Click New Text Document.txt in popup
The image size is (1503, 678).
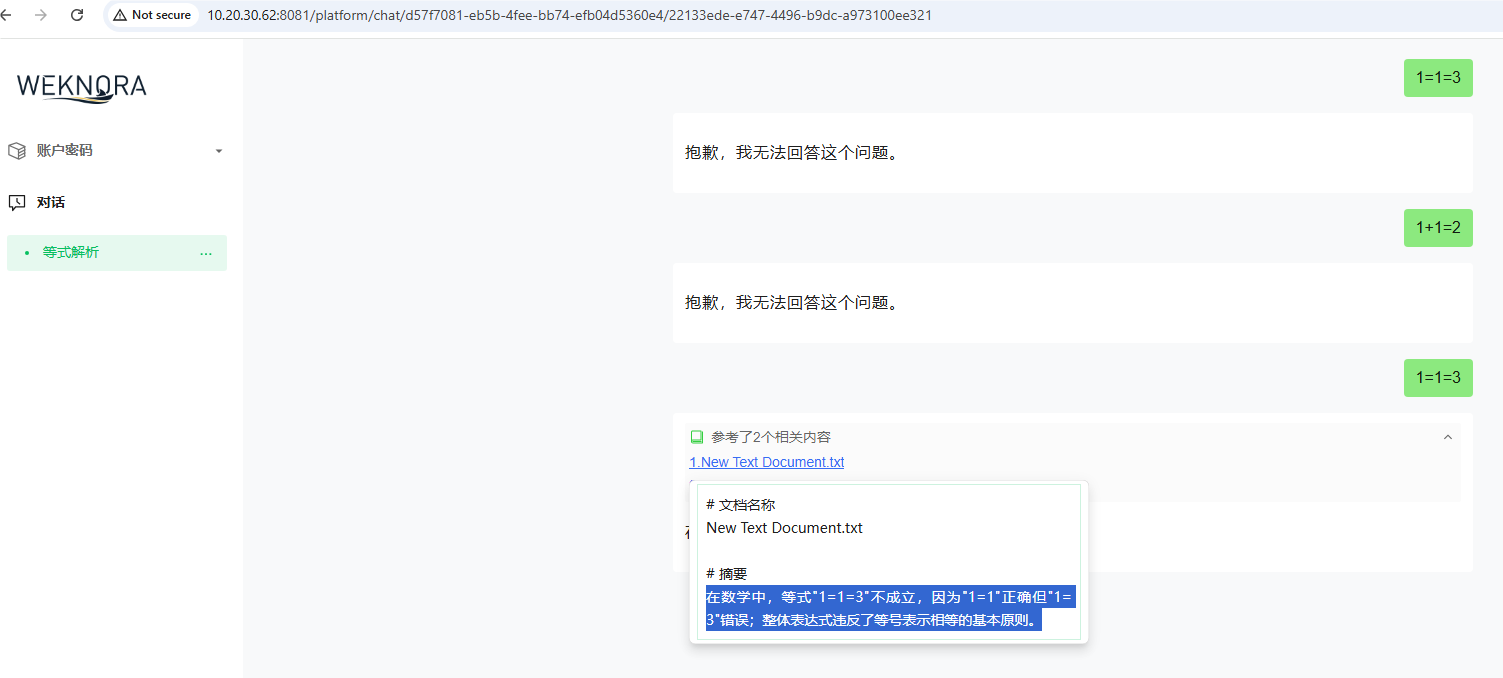coord(785,528)
